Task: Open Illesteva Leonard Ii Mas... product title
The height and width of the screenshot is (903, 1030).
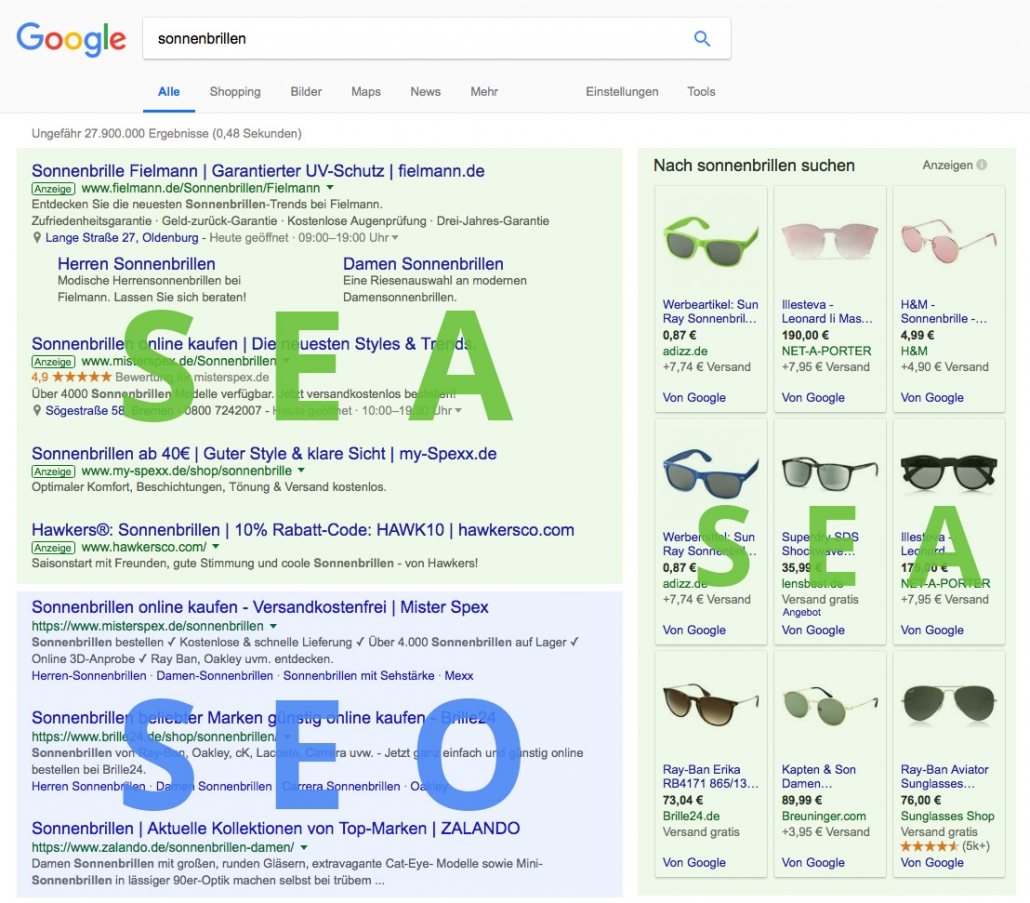Action: [x=827, y=311]
